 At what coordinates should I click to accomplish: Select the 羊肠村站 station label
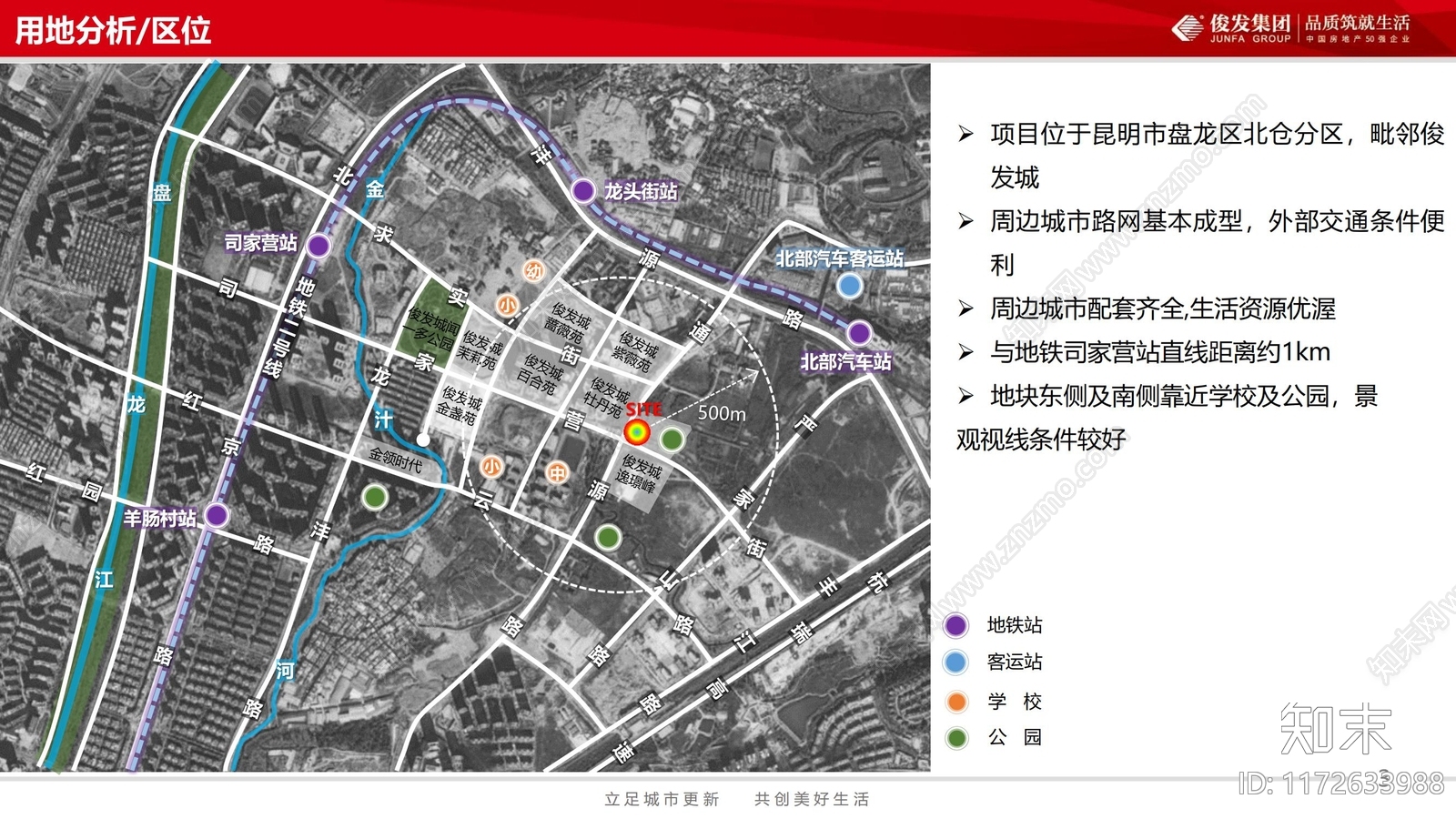160,519
